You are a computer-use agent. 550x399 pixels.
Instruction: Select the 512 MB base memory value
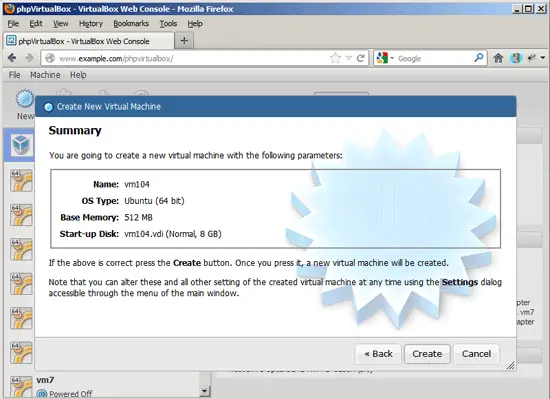[x=139, y=217]
